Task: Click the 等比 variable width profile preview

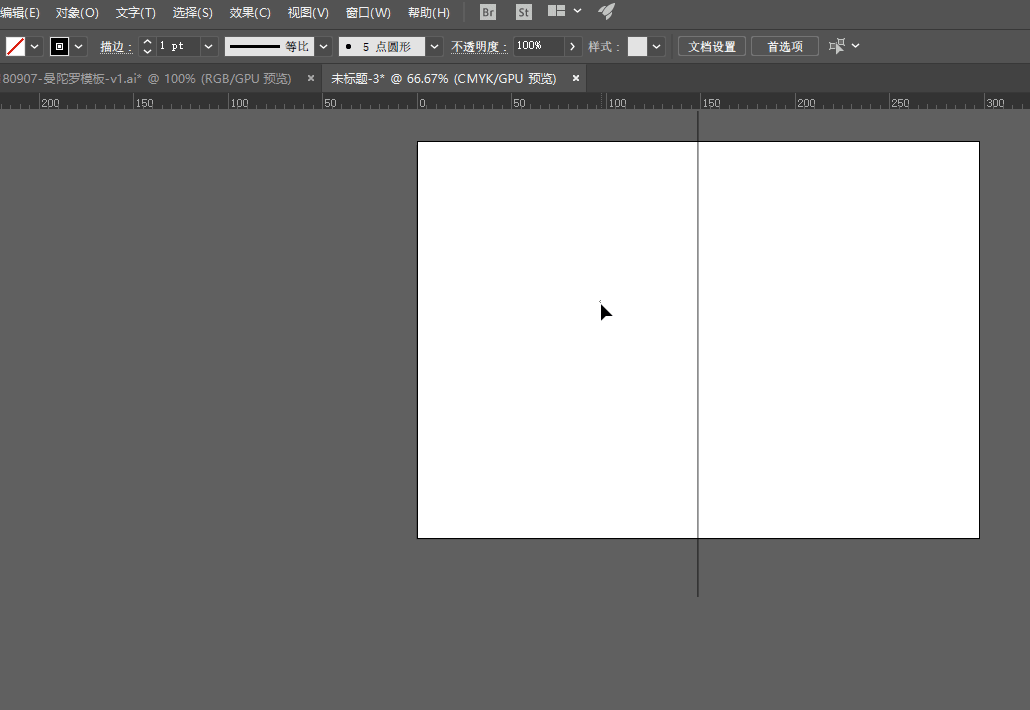Action: click(x=269, y=46)
